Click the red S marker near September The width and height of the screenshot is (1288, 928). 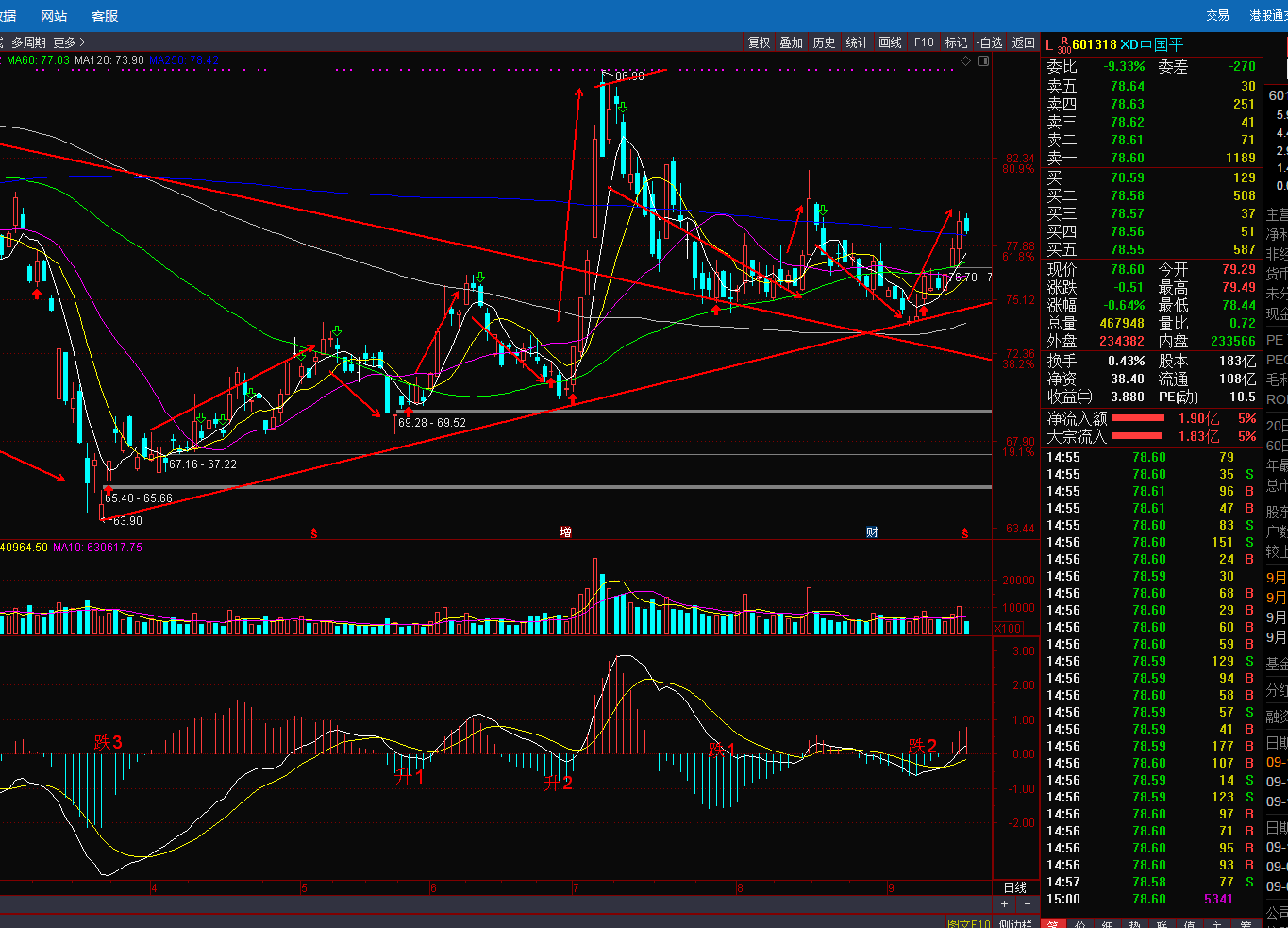964,533
